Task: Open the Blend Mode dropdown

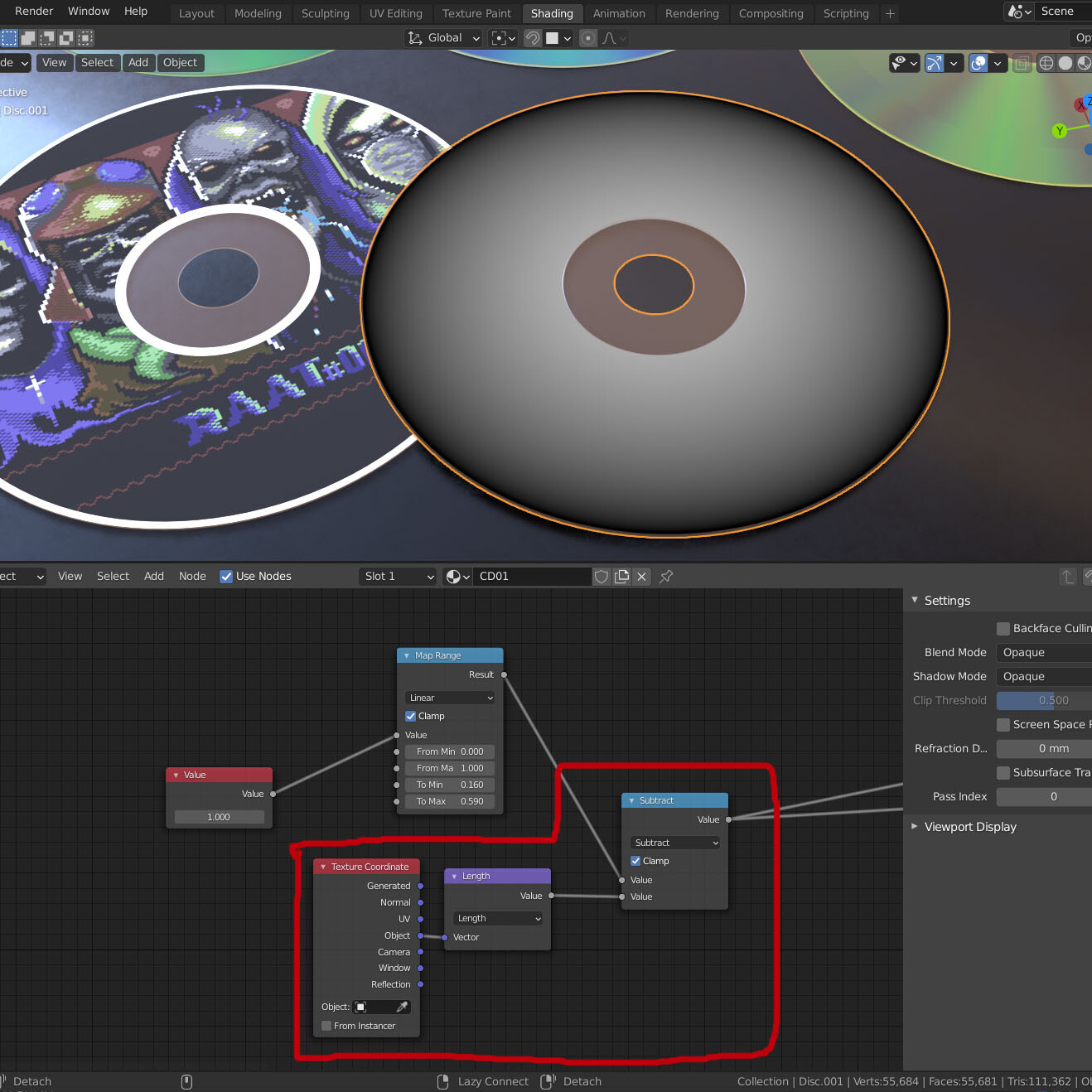Action: 1044,653
